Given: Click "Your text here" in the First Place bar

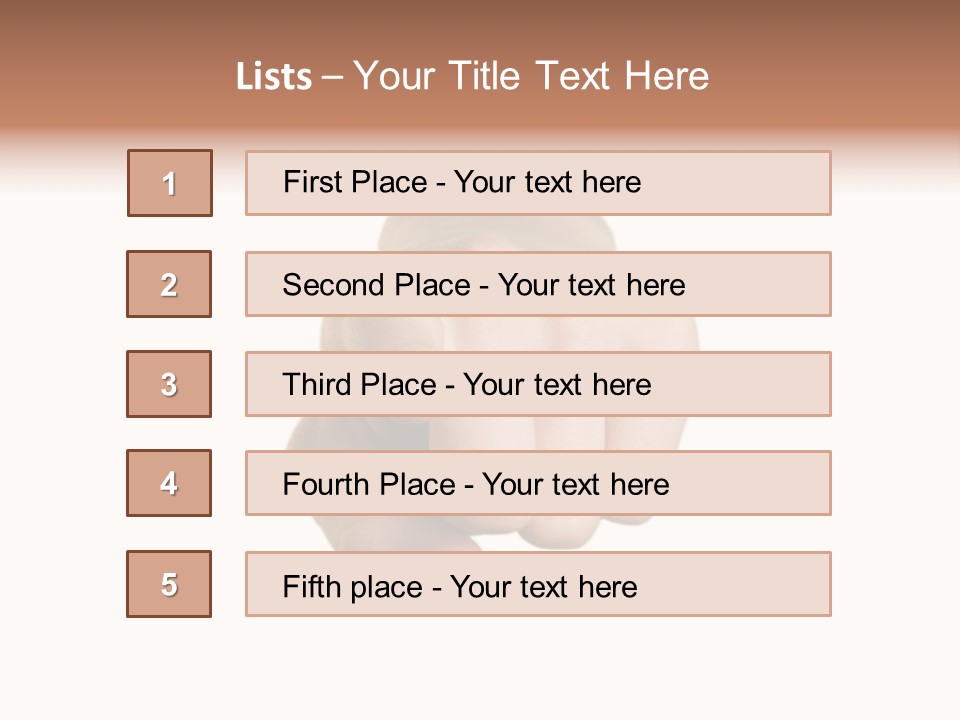Looking at the screenshot, I should (547, 182).
